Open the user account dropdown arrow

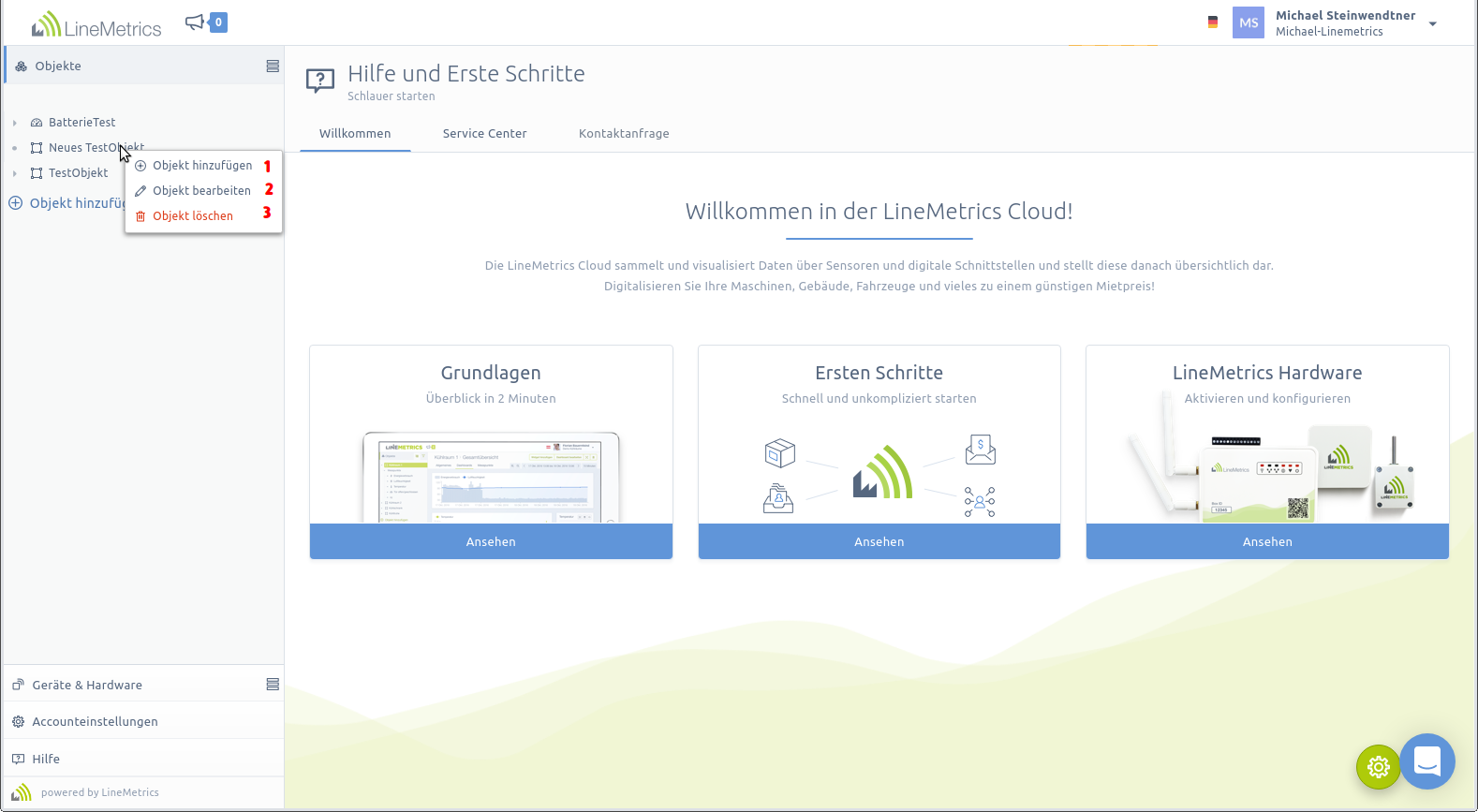point(1432,24)
